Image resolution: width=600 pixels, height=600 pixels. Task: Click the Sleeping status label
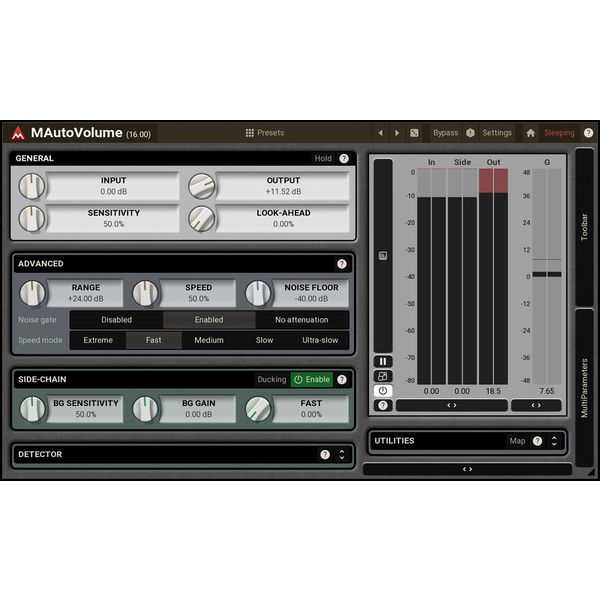[x=559, y=133]
